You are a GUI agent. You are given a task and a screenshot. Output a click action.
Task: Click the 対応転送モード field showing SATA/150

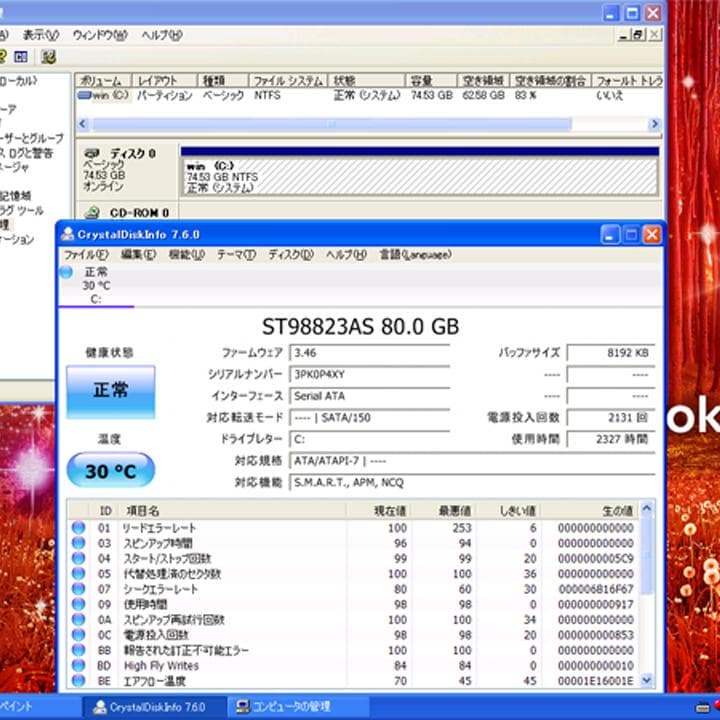tap(369, 417)
